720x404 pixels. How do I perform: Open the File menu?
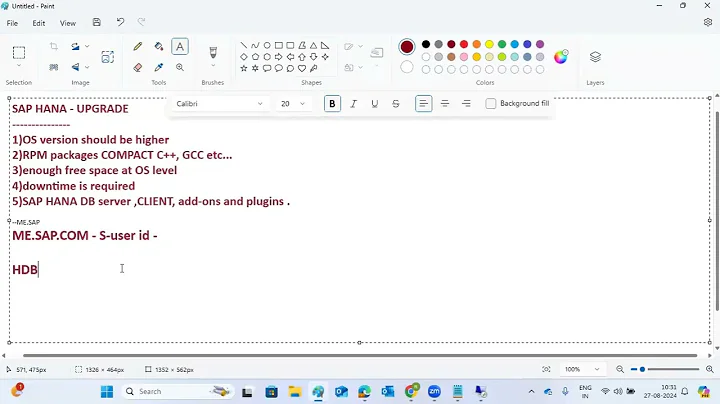(12, 23)
